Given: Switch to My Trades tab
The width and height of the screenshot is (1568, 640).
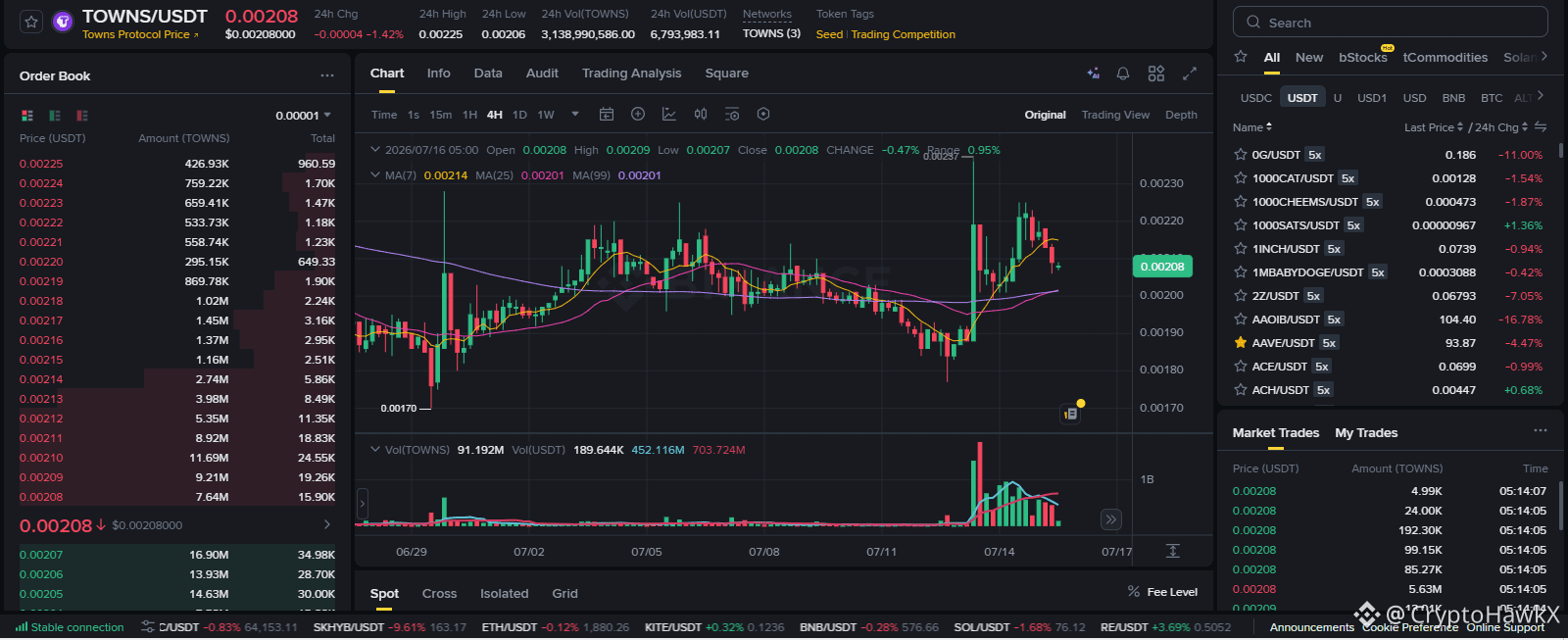Looking at the screenshot, I should (1366, 432).
